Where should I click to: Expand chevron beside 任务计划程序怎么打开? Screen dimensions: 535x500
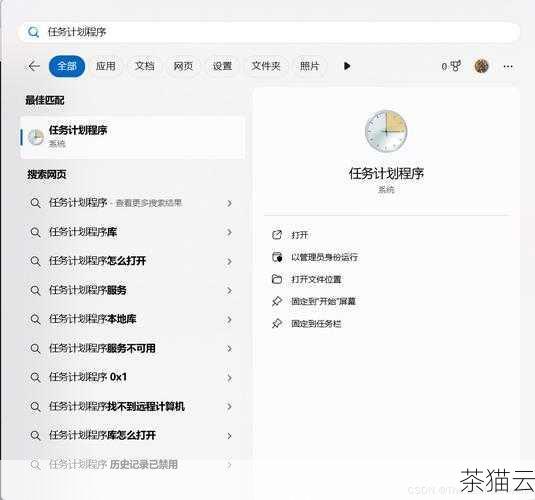(x=229, y=261)
